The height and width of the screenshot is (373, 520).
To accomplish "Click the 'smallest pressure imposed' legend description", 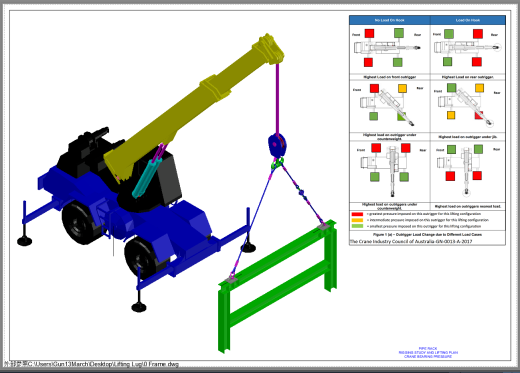I will tap(424, 226).
